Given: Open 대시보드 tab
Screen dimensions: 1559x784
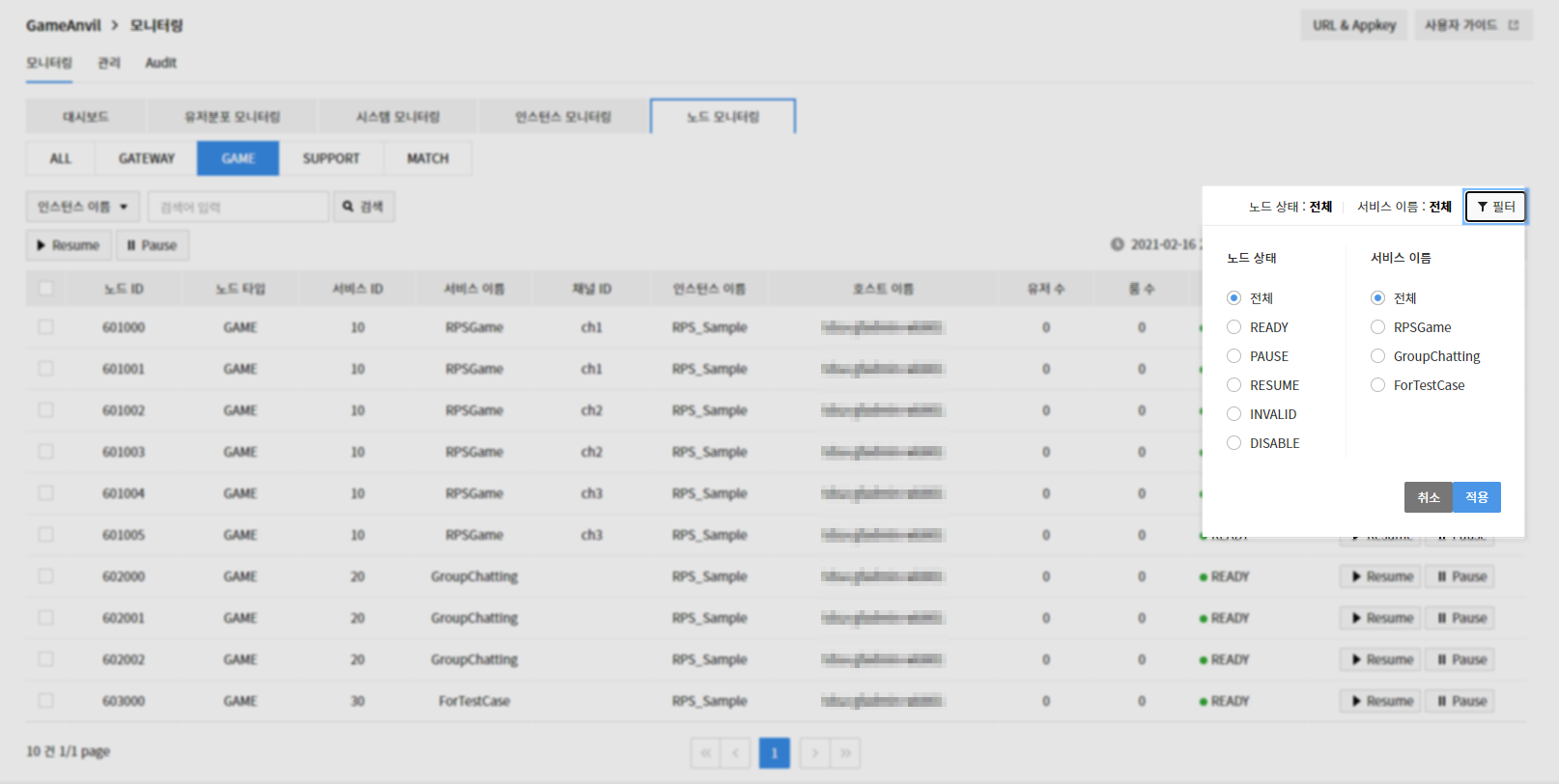Looking at the screenshot, I should click(86, 117).
